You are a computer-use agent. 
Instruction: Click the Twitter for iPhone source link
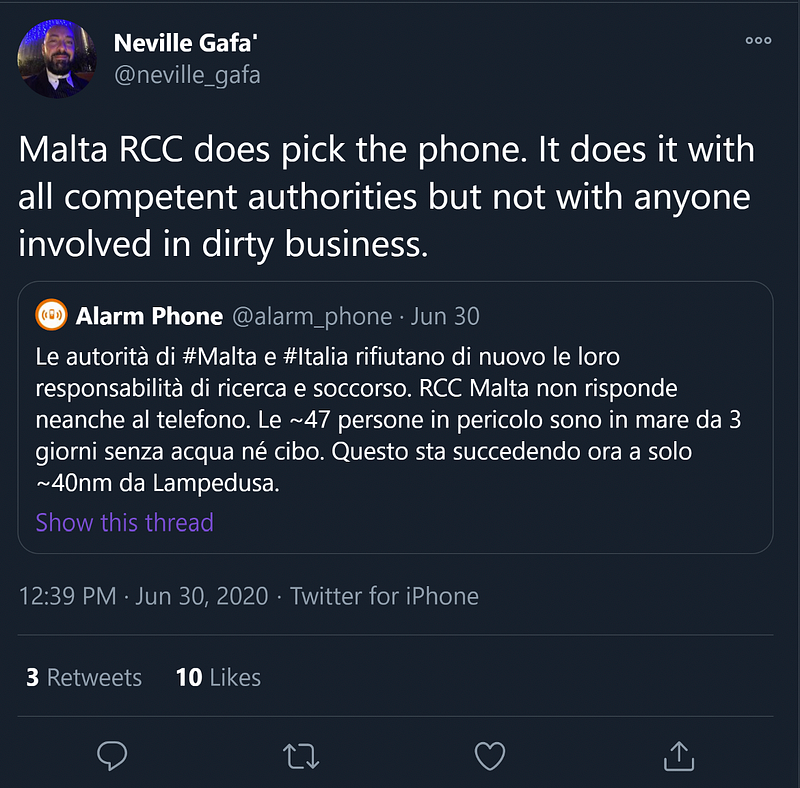click(384, 597)
